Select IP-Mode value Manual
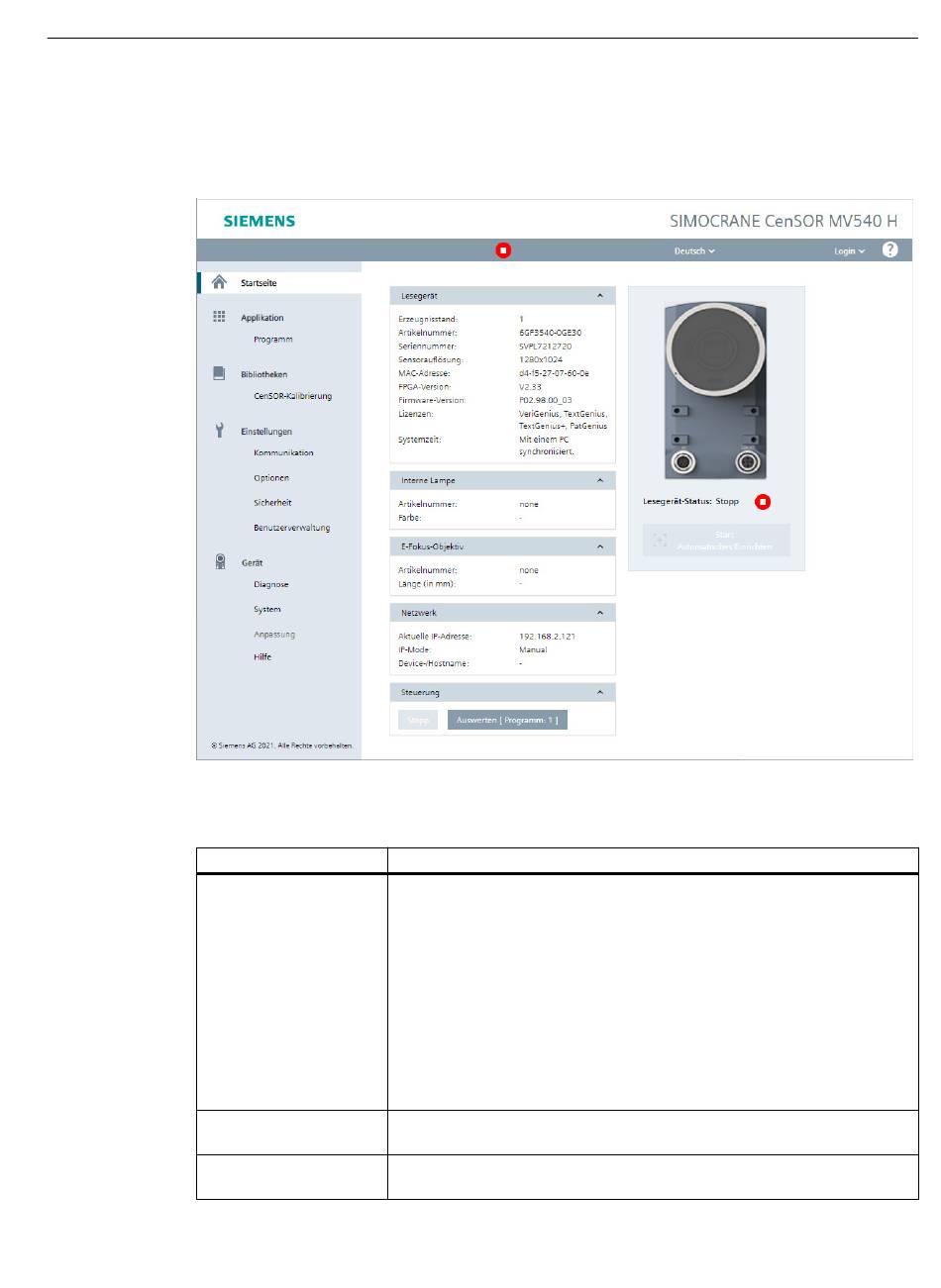This screenshot has height=1288, width=941. click(x=533, y=650)
